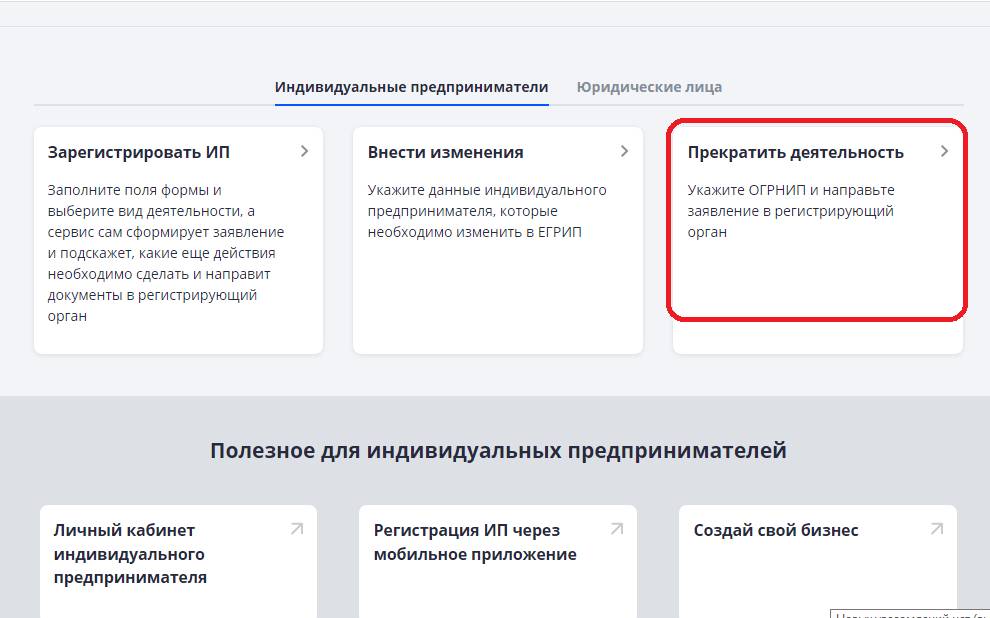Choose the Прекратить деятельность heading
The image size is (990, 618).
(x=795, y=152)
